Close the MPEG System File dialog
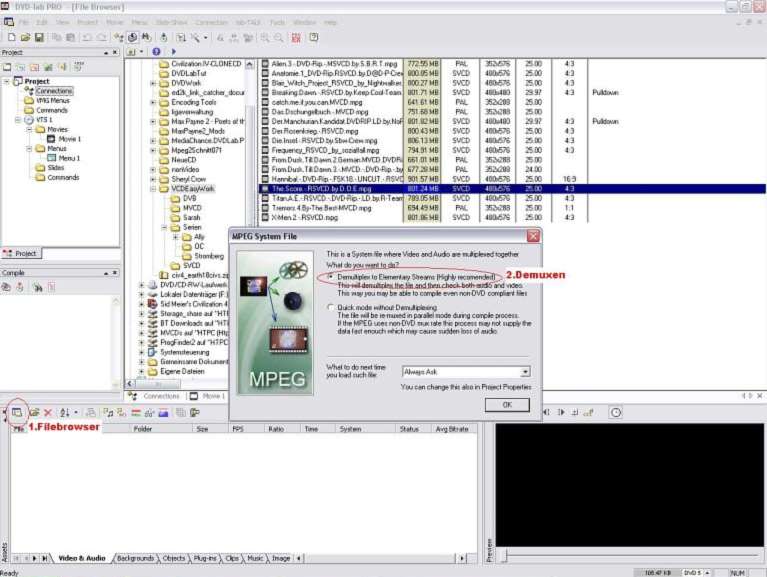 533,236
